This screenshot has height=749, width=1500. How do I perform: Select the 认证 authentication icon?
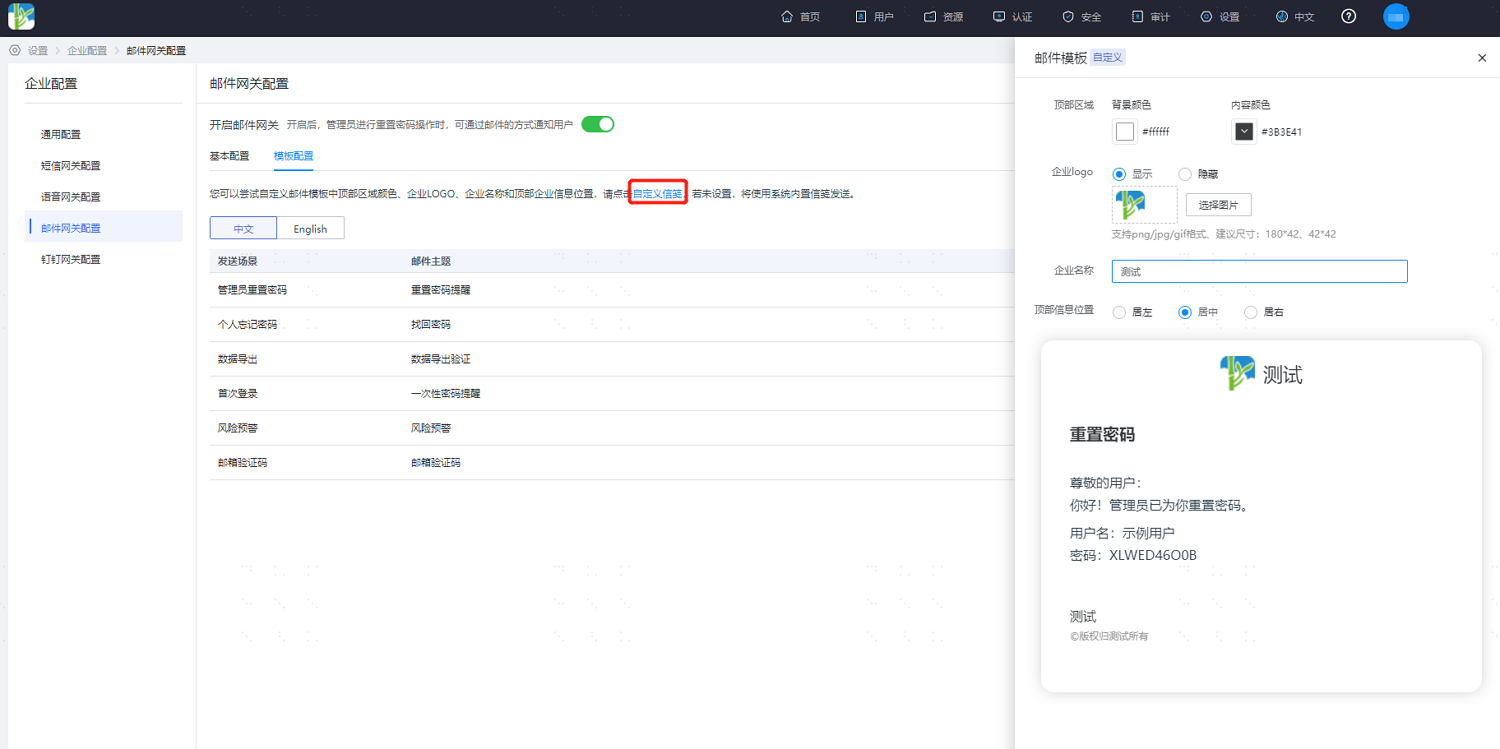999,17
